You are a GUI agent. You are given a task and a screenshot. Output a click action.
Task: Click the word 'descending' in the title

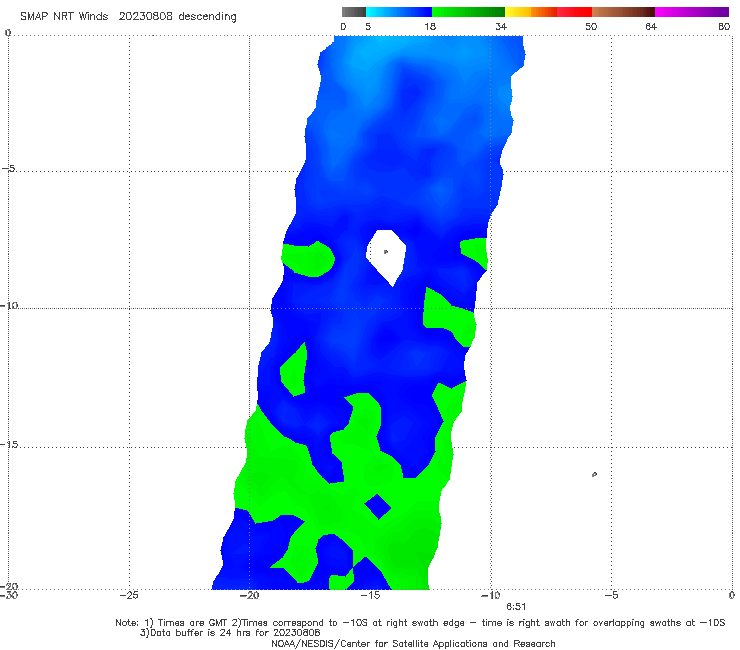[x=208, y=17]
